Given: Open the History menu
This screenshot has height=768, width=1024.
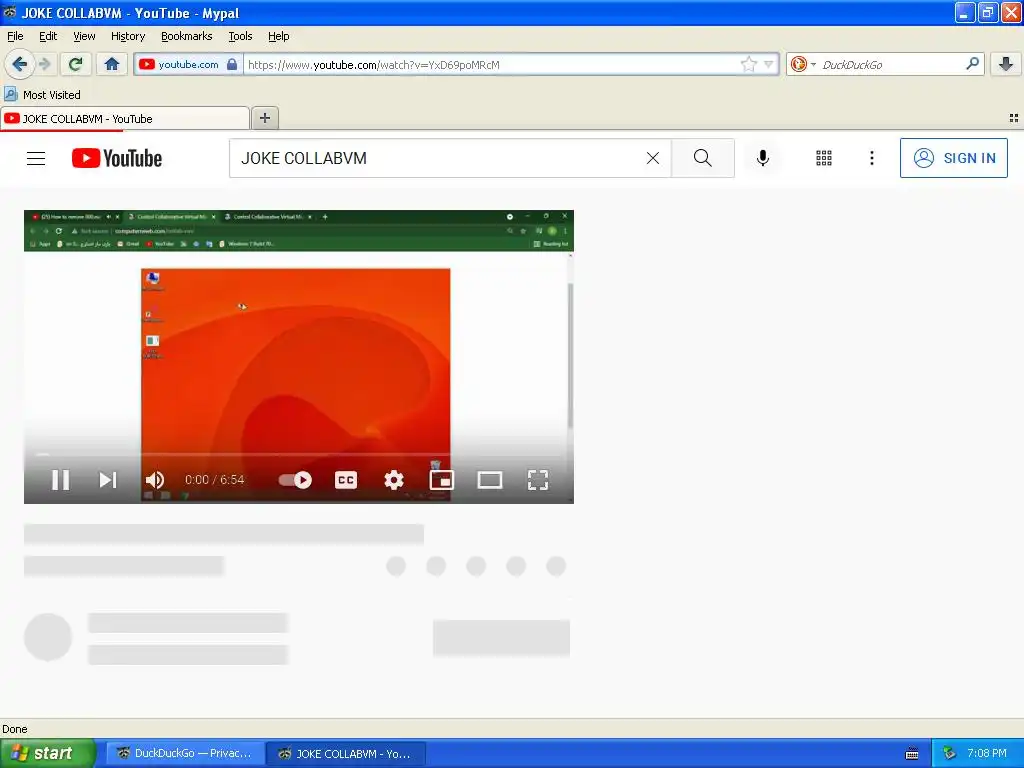Looking at the screenshot, I should [128, 36].
